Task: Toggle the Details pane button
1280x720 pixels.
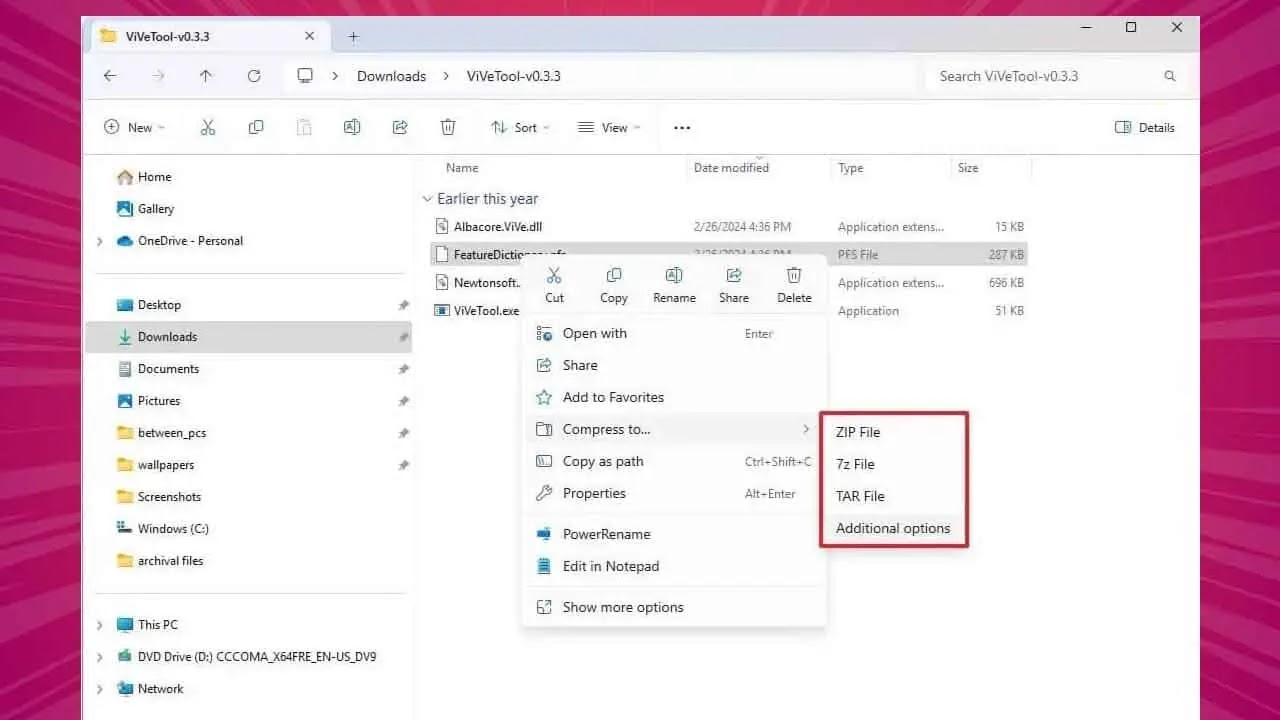Action: (1145, 127)
